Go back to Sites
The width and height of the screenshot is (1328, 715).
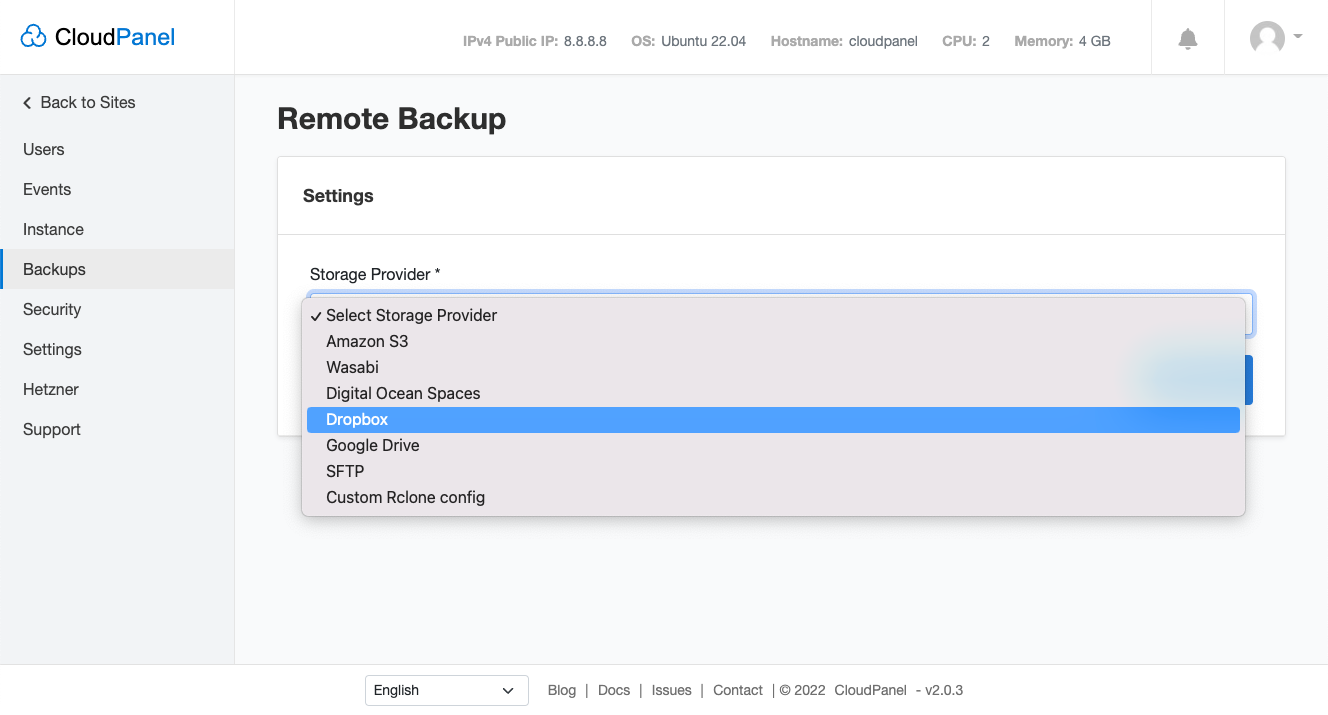(x=79, y=102)
